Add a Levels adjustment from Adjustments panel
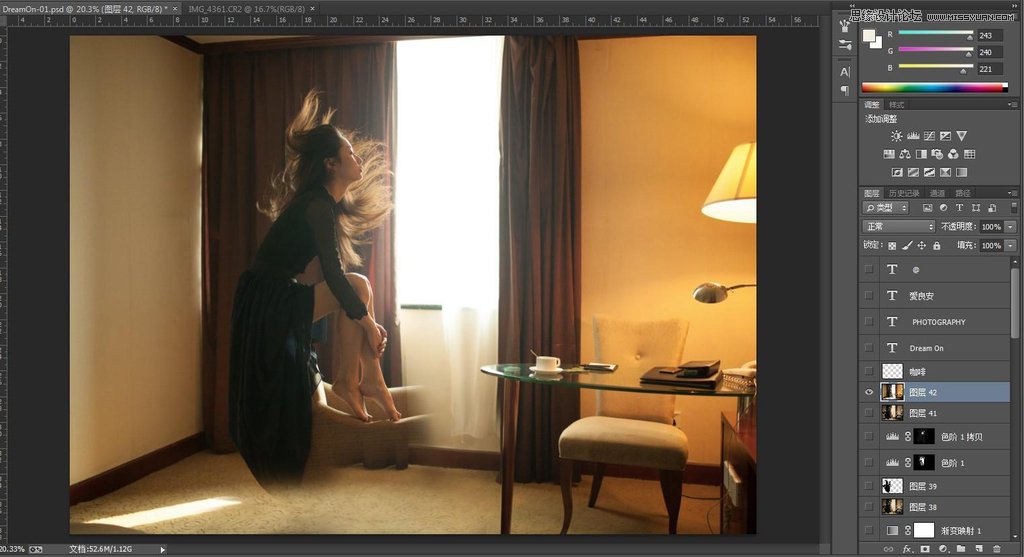The width and height of the screenshot is (1024, 557). click(x=913, y=136)
